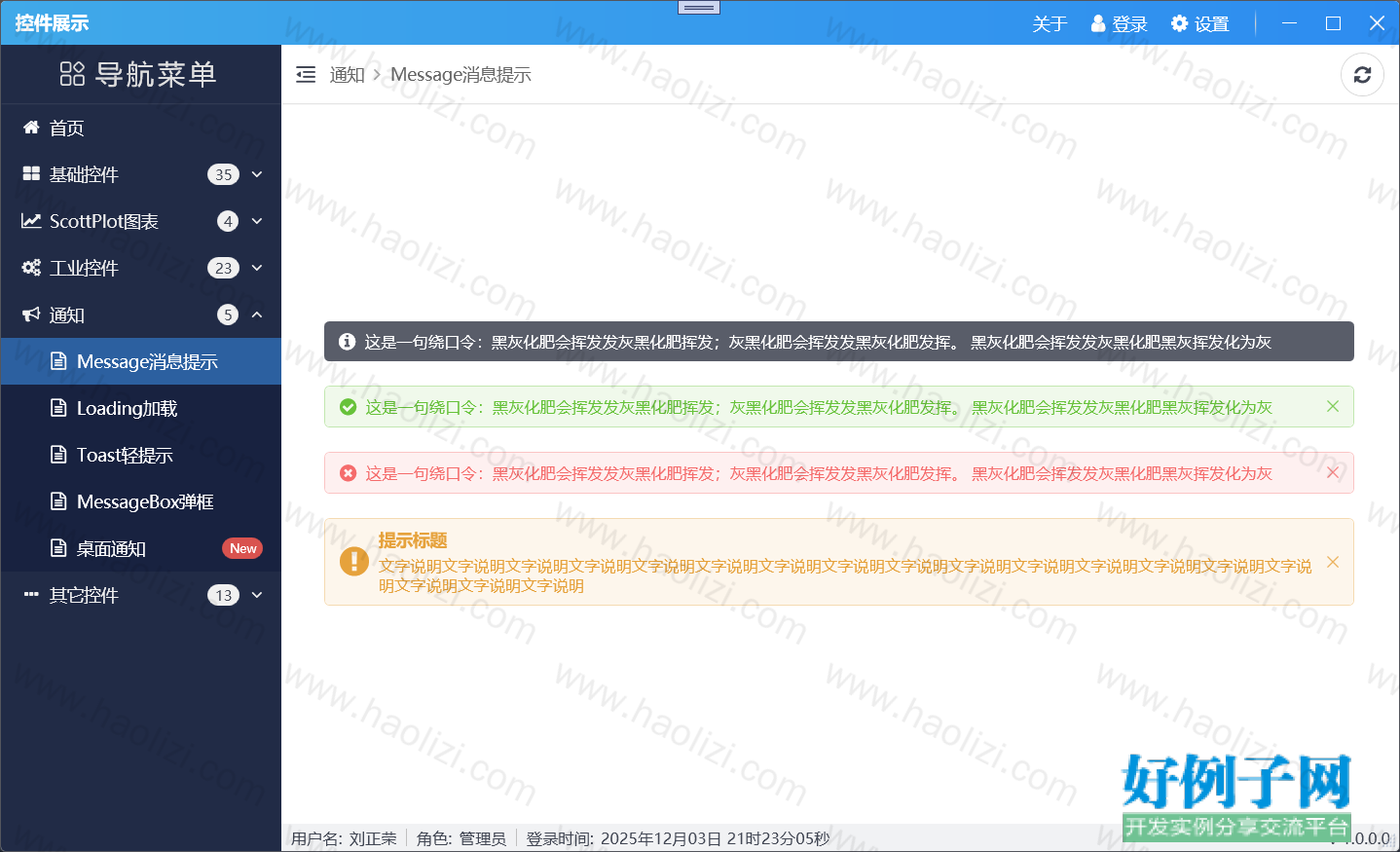Click the 13 badge on 其它控件
This screenshot has width=1400, height=852.
pos(224,595)
